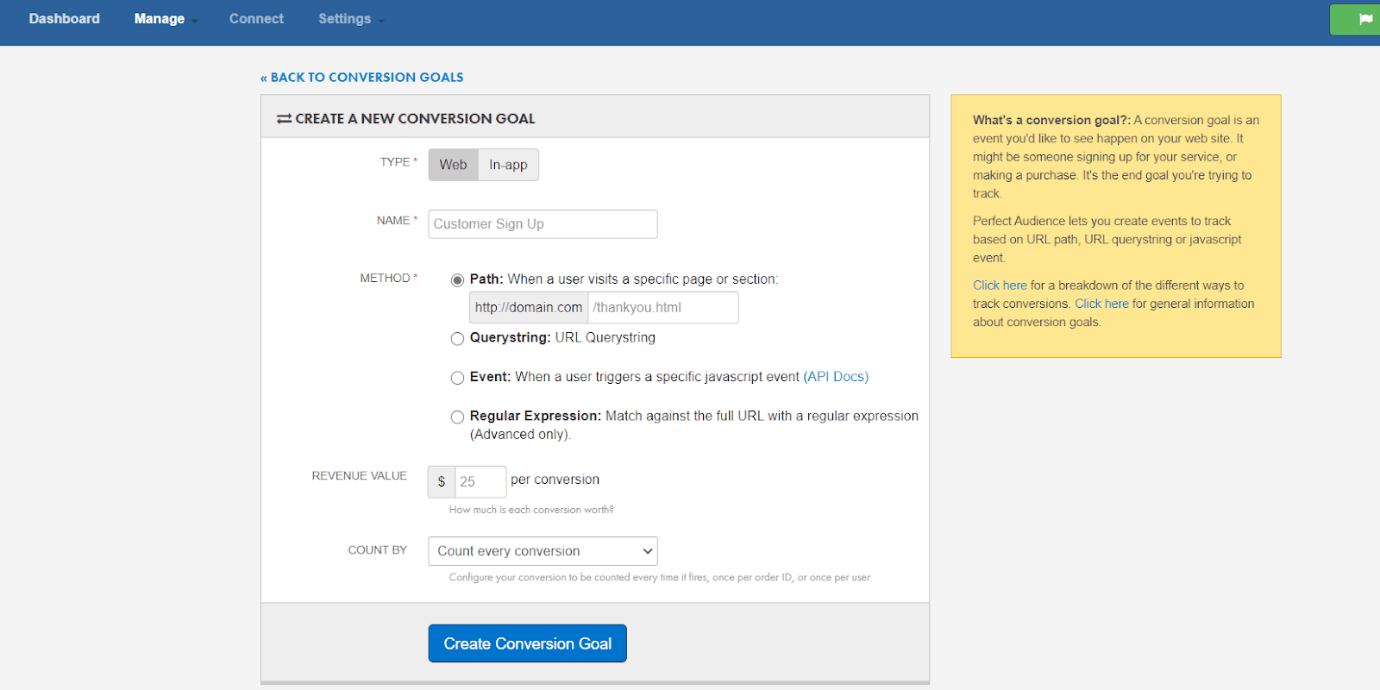The height and width of the screenshot is (690, 1380).
Task: Select Web conversion type
Action: pos(453,165)
